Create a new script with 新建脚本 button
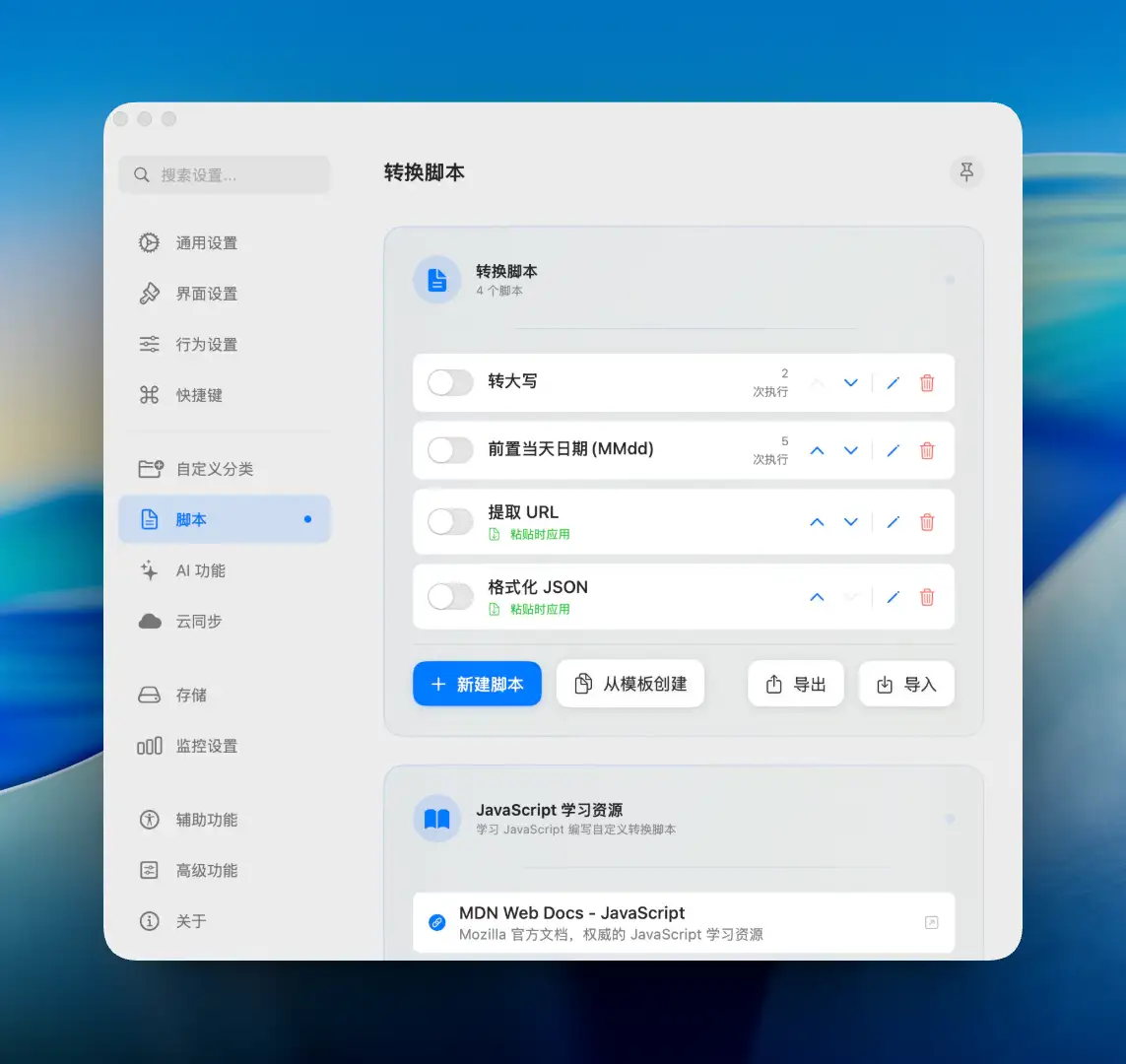Screen dimensions: 1126x1064 [477, 683]
